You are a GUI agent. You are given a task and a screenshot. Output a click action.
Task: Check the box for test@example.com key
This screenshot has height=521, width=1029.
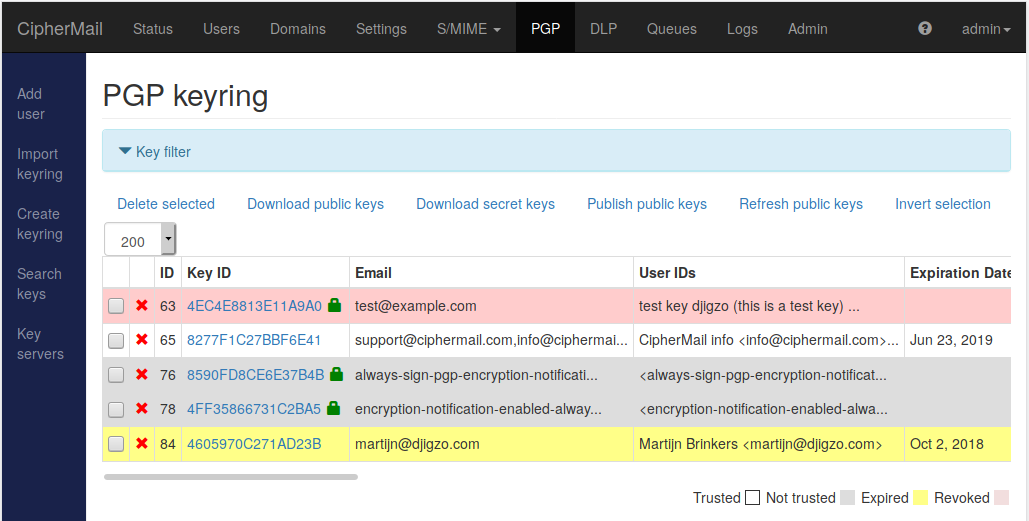(x=116, y=306)
